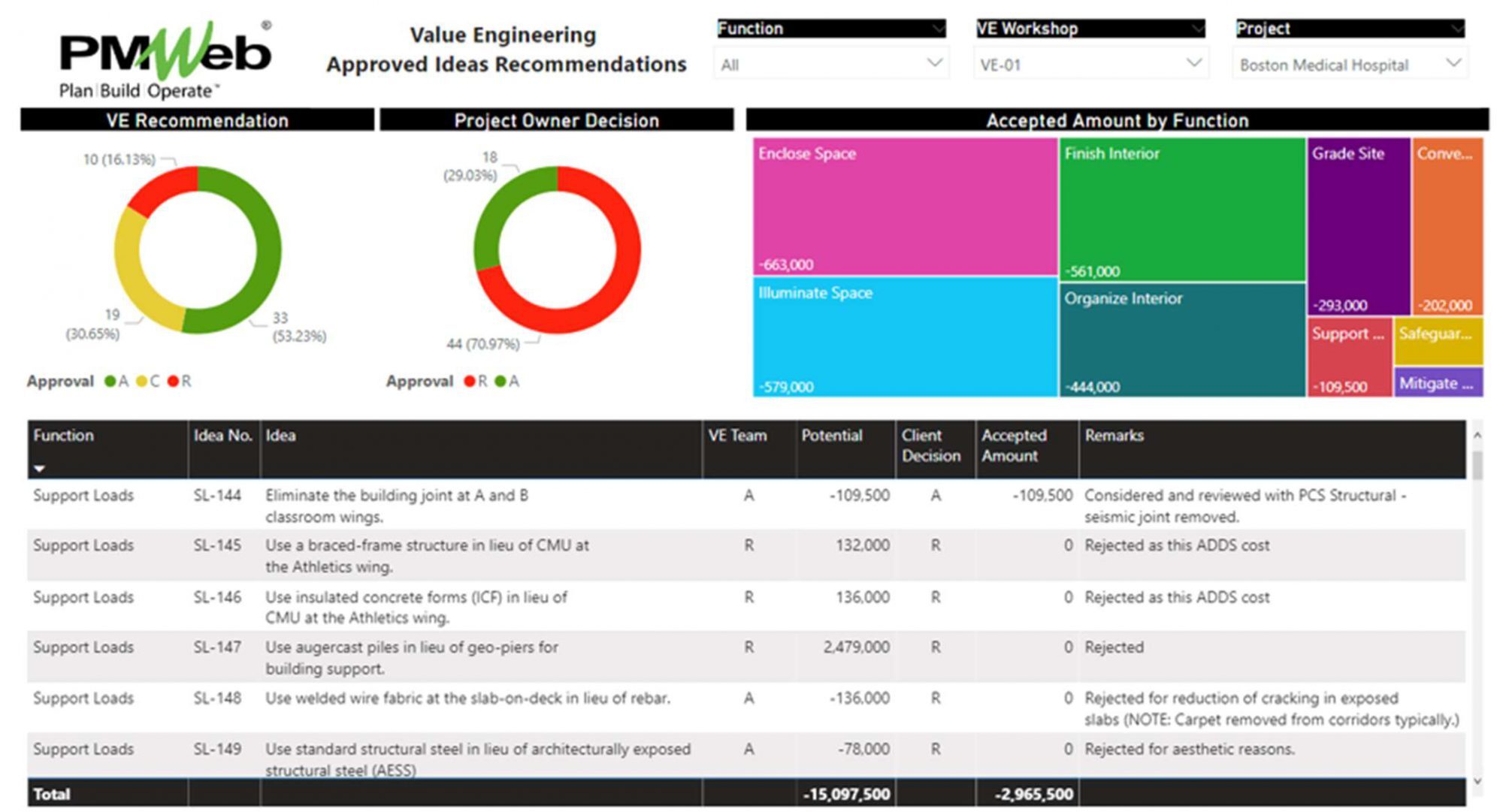Click the table scroll-down arrow

pyautogui.click(x=1477, y=781)
